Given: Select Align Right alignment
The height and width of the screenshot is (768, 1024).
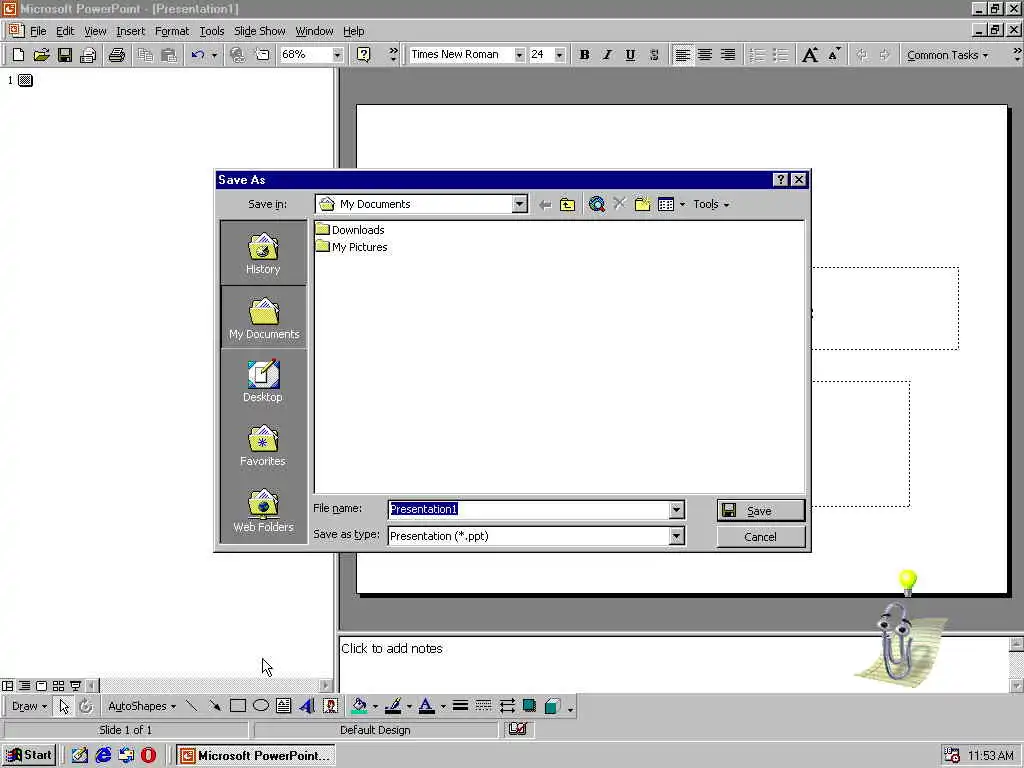Looking at the screenshot, I should (728, 55).
